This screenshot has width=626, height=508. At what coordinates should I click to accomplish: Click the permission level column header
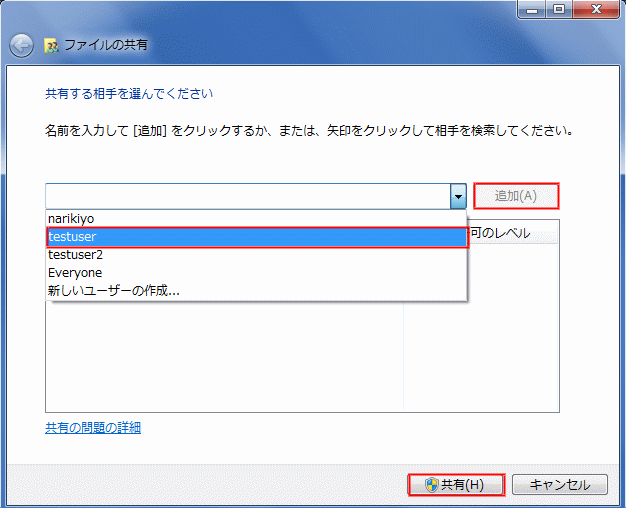click(x=513, y=233)
